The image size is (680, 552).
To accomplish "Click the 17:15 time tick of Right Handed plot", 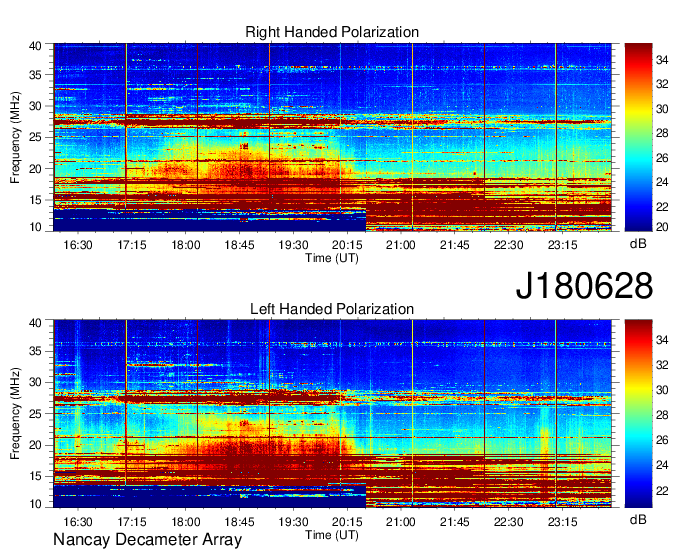I will (x=132, y=245).
